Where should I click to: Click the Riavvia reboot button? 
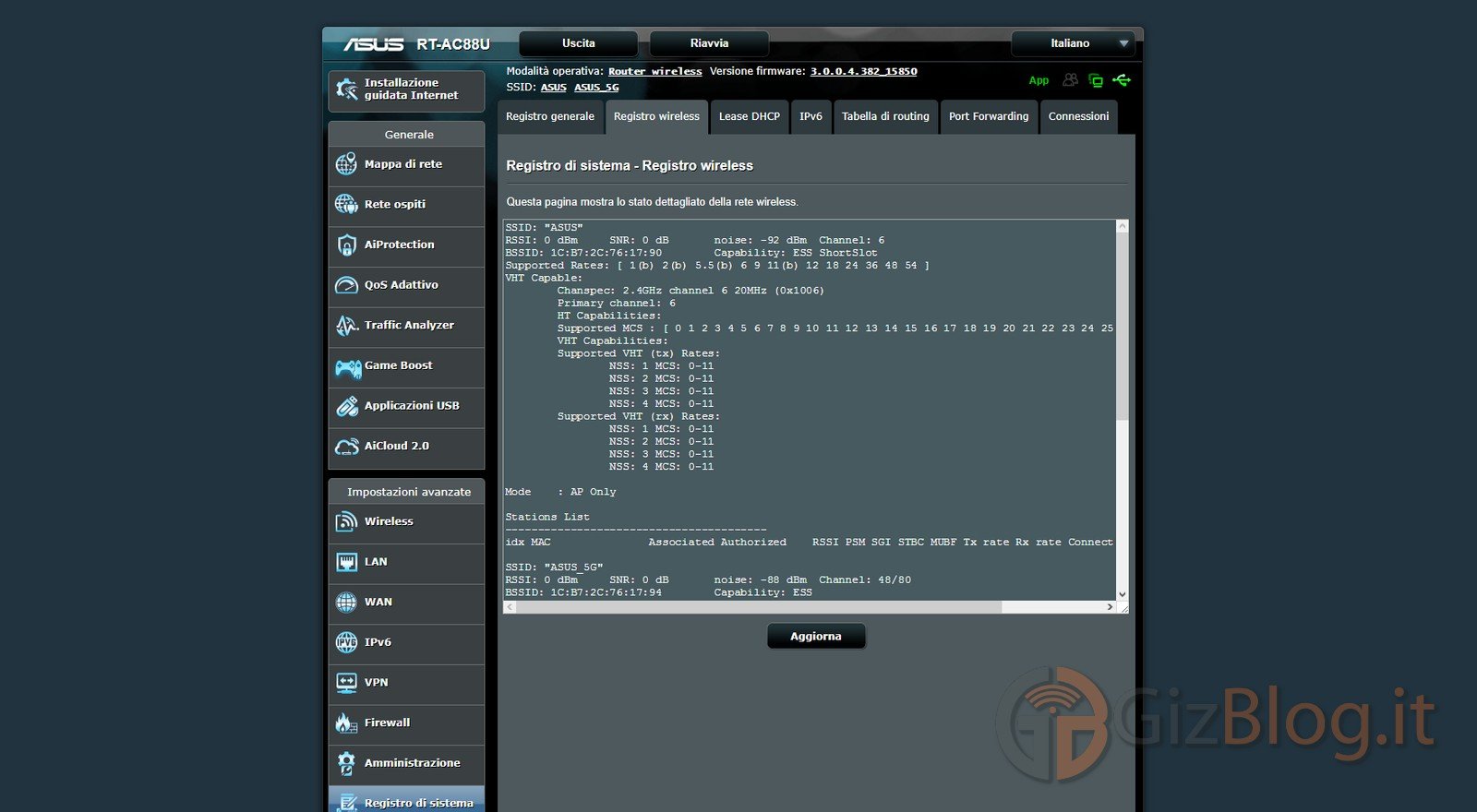709,43
